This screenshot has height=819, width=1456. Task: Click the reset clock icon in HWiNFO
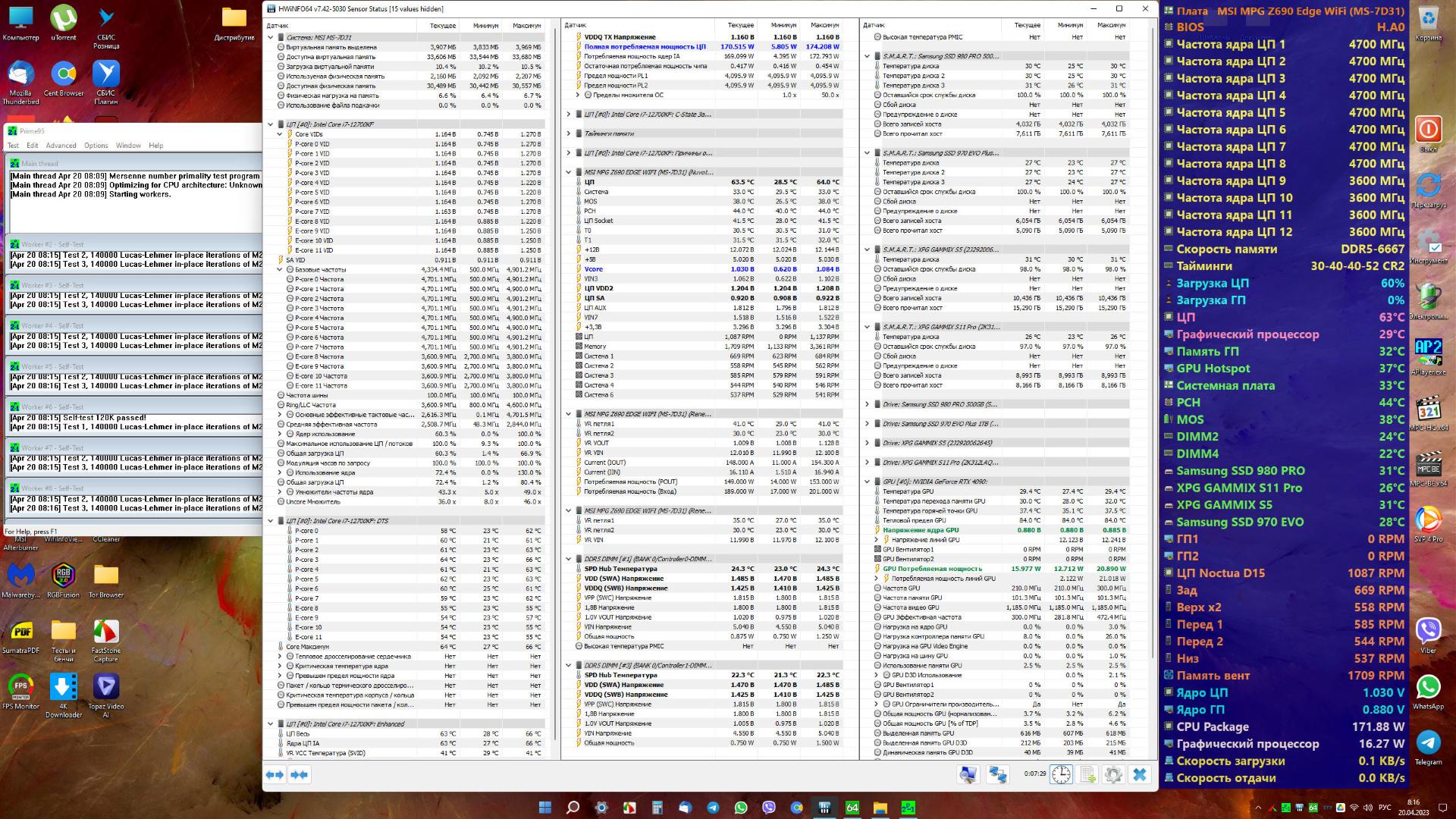coord(1061,774)
